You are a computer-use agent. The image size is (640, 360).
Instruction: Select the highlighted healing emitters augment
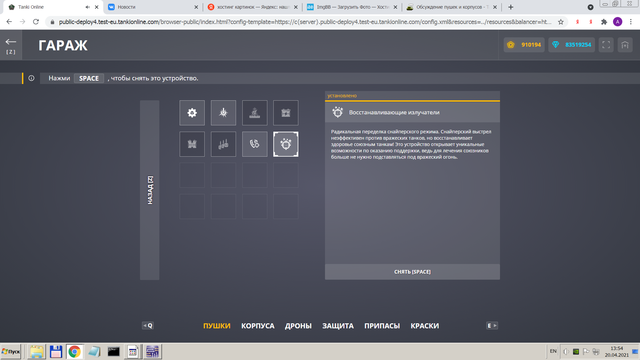click(286, 144)
